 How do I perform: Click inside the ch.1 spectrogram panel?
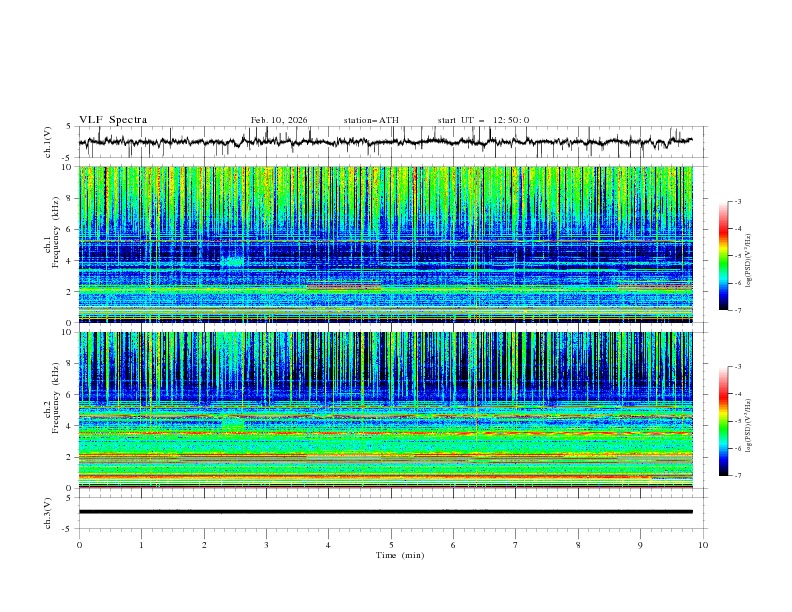tap(385, 244)
